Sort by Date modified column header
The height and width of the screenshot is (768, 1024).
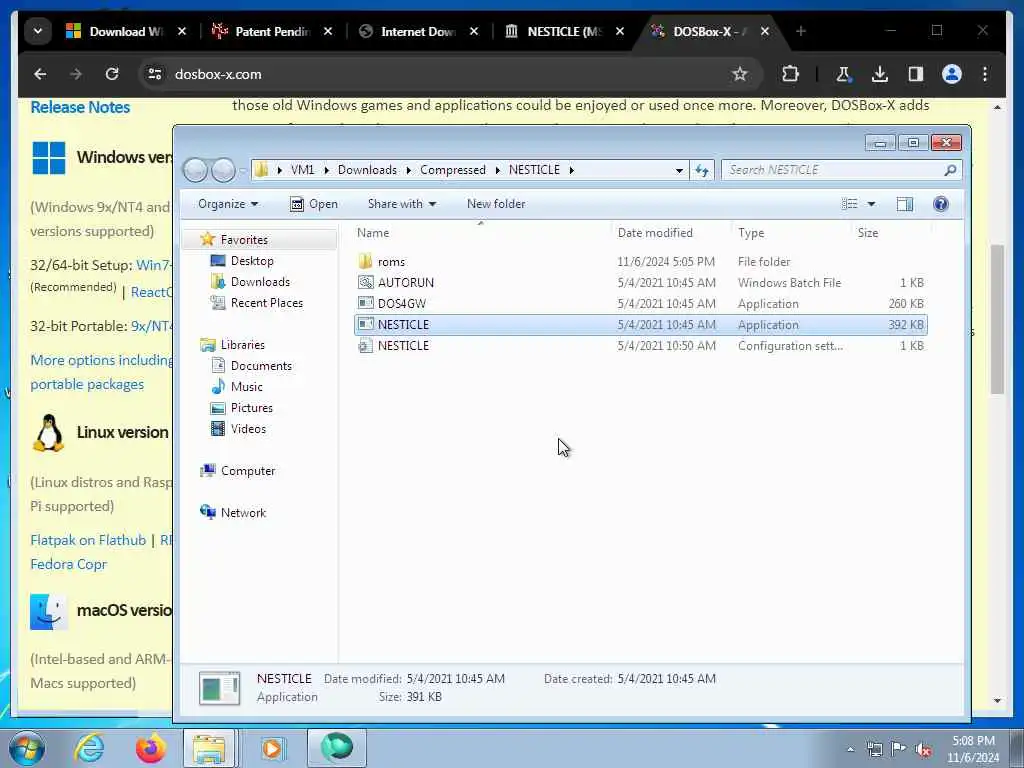point(655,232)
